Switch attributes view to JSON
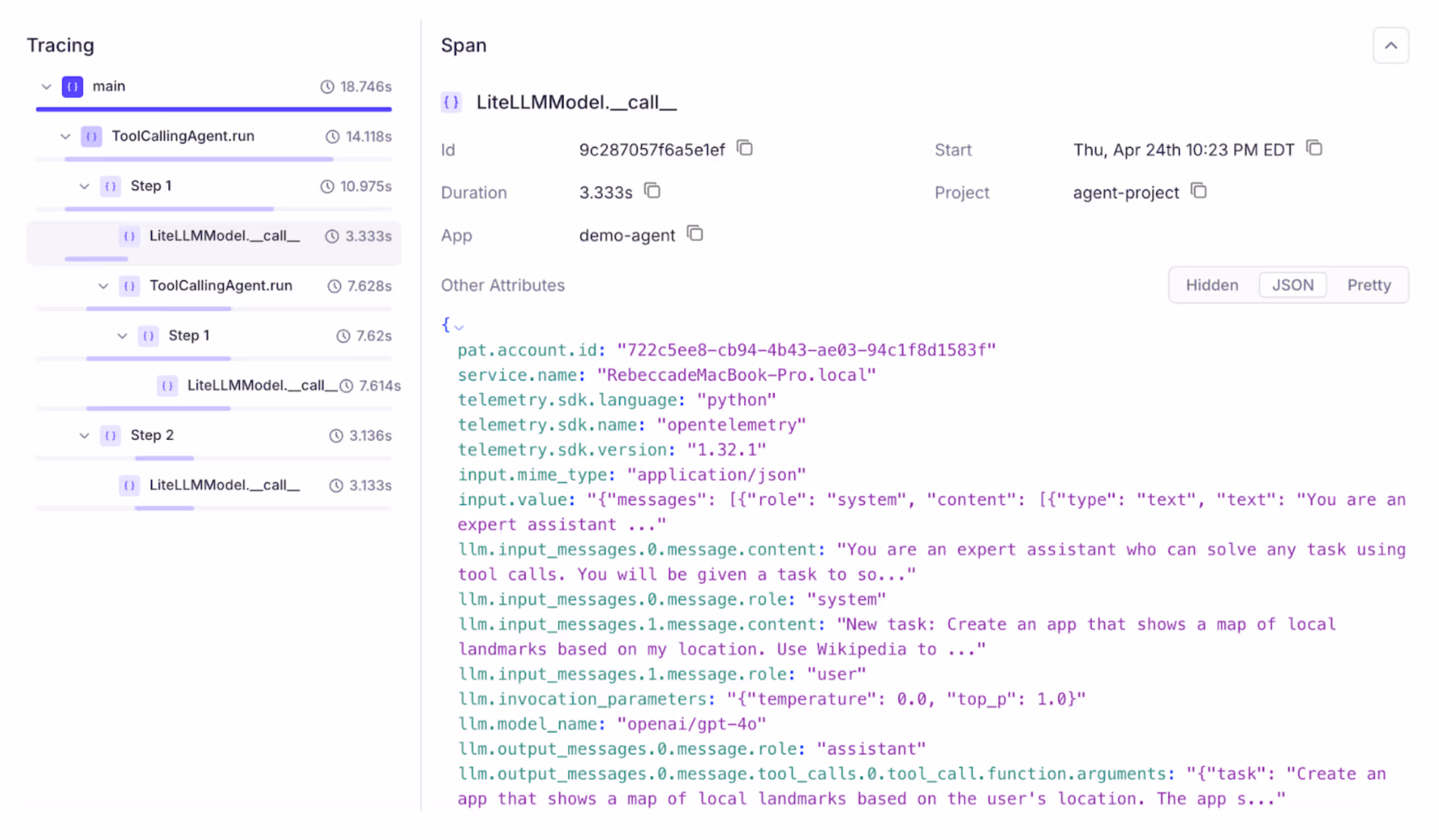 coord(1293,285)
